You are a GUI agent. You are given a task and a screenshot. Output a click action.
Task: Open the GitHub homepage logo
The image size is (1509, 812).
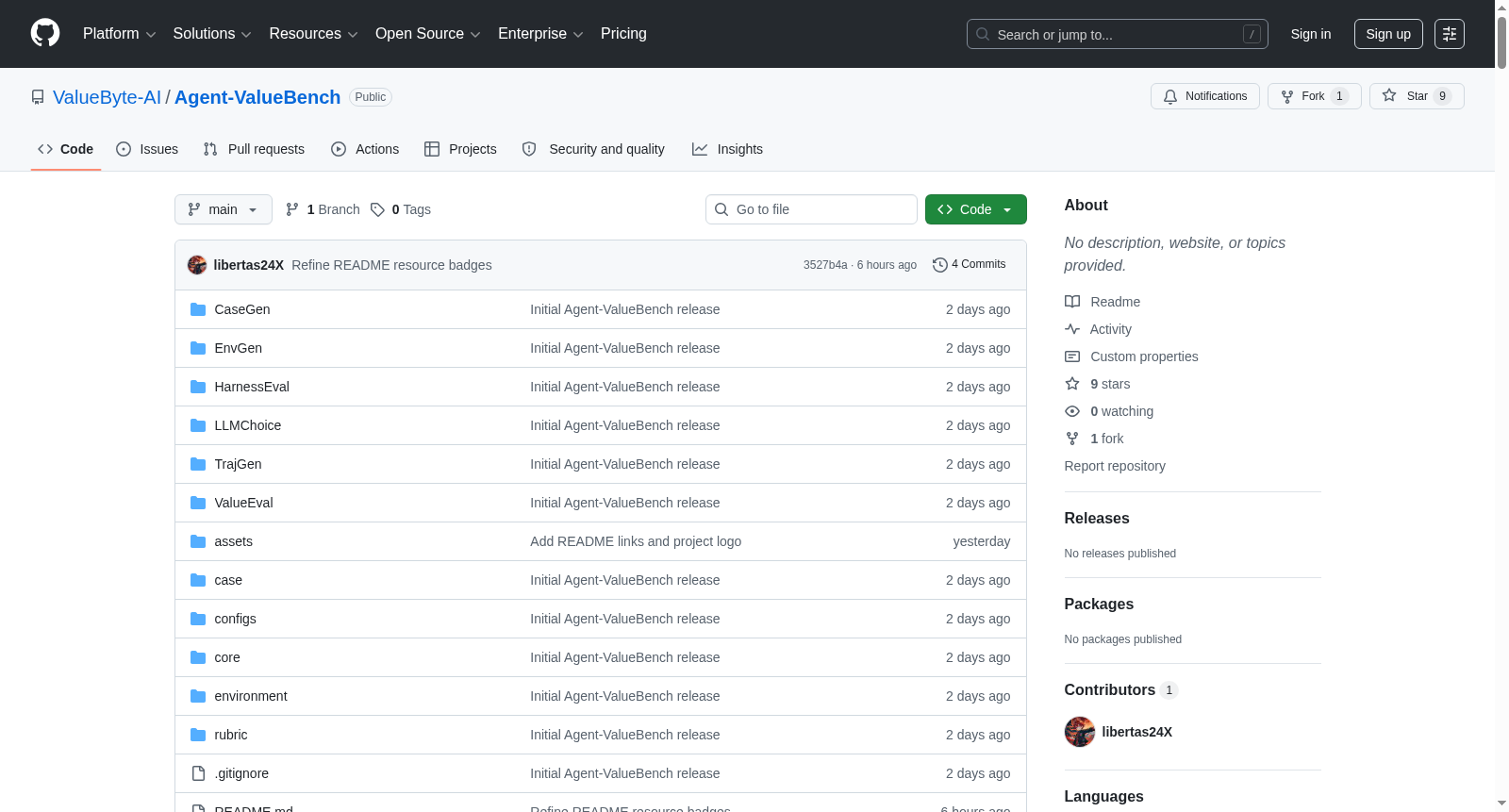(45, 33)
